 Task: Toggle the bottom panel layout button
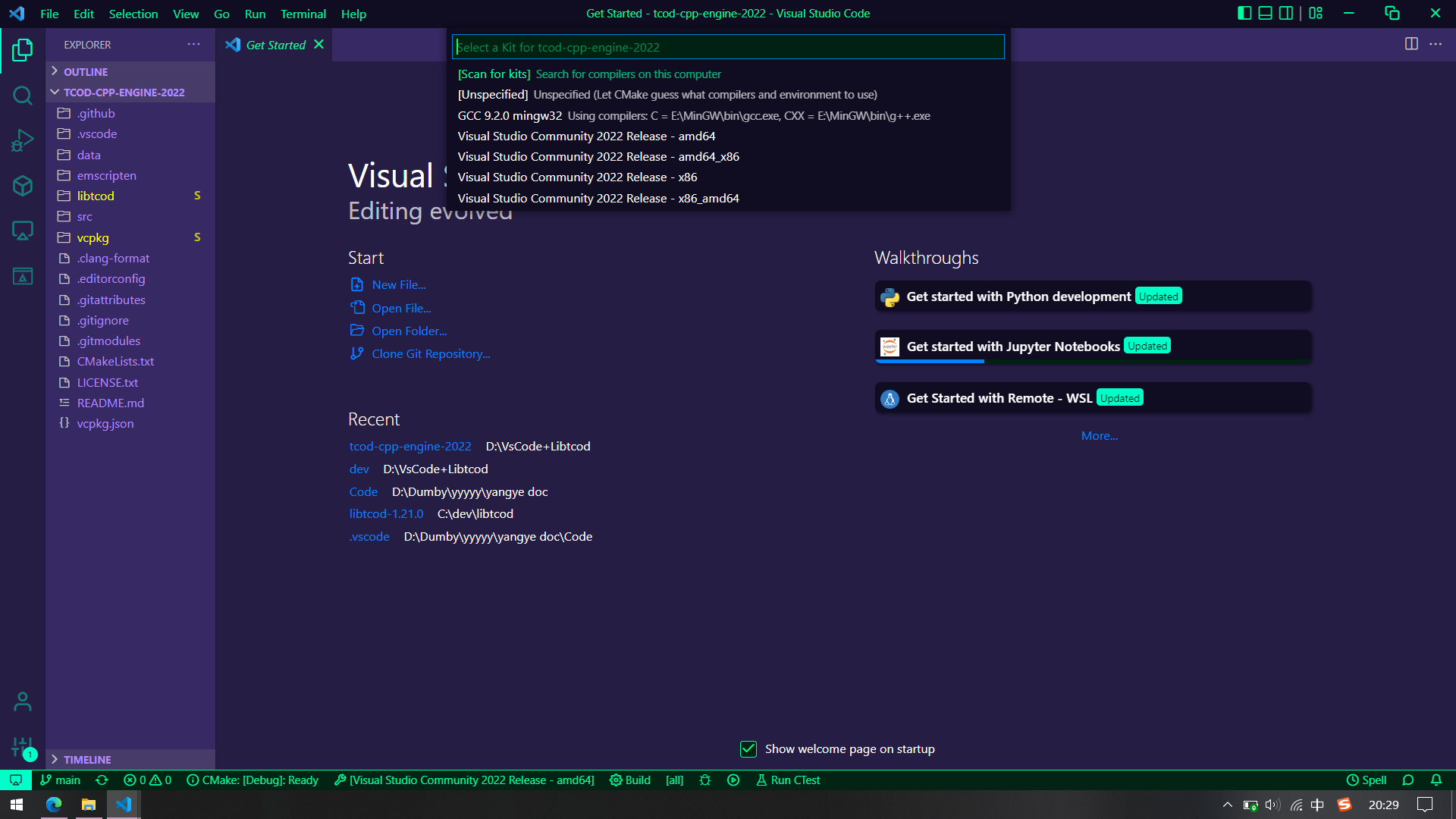1266,13
